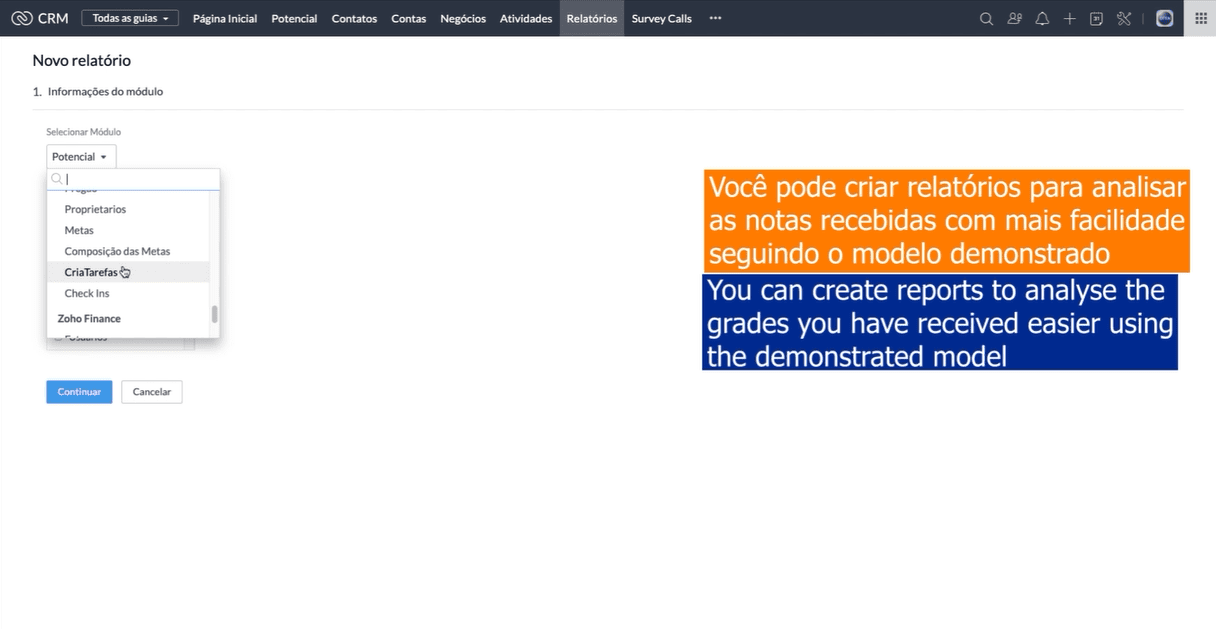Image resolution: width=1216 pixels, height=629 pixels.
Task: Expand the more tabs ellipsis menu
Action: (715, 18)
